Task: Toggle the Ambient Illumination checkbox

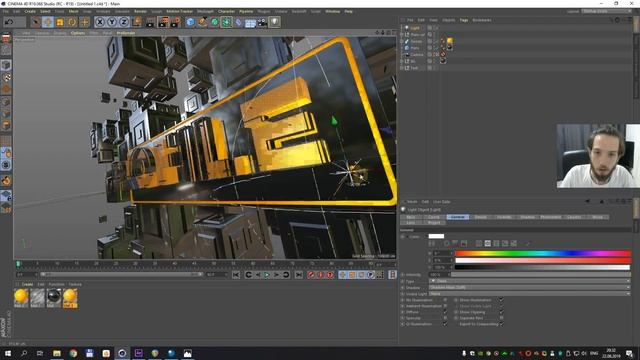Action: (x=445, y=306)
